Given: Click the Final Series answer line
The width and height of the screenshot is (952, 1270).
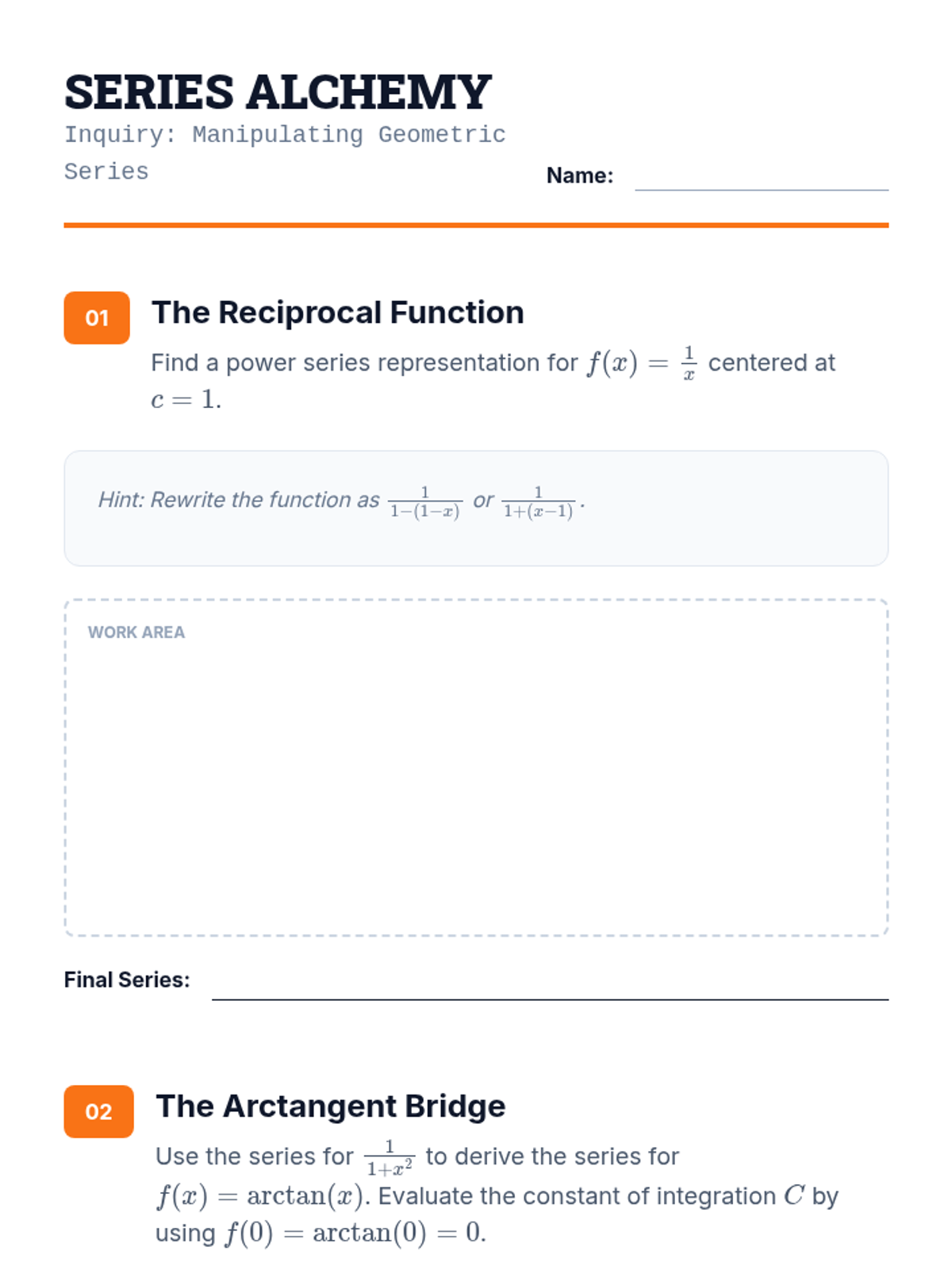Looking at the screenshot, I should coord(549,991).
